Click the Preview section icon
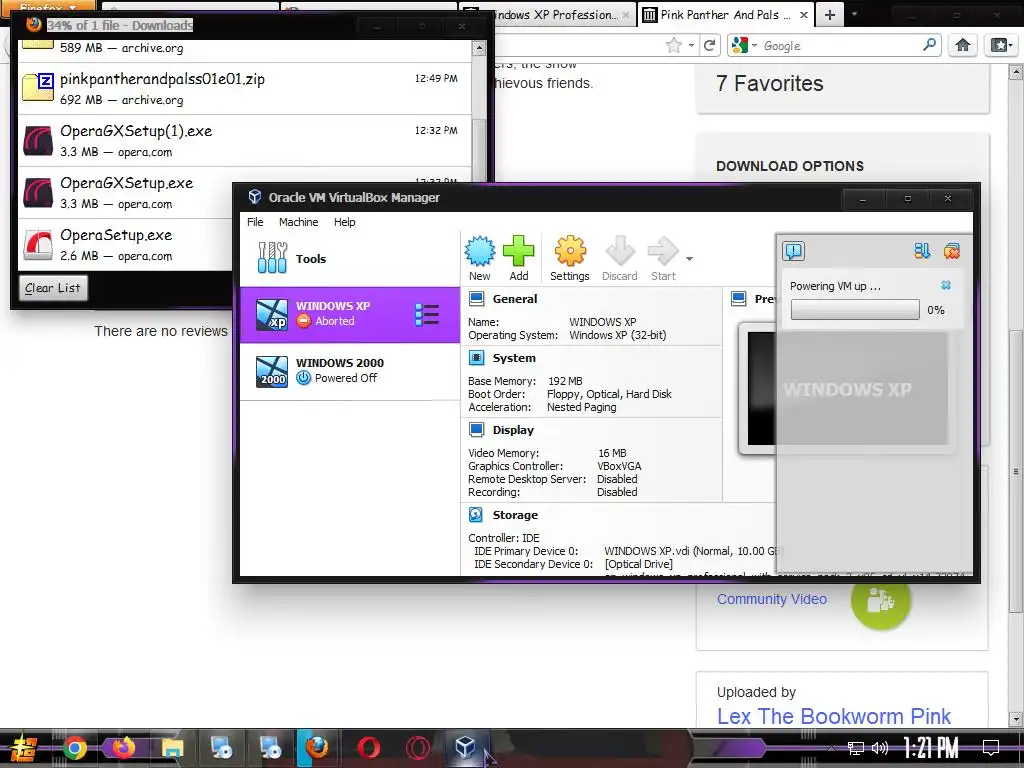 coord(739,299)
